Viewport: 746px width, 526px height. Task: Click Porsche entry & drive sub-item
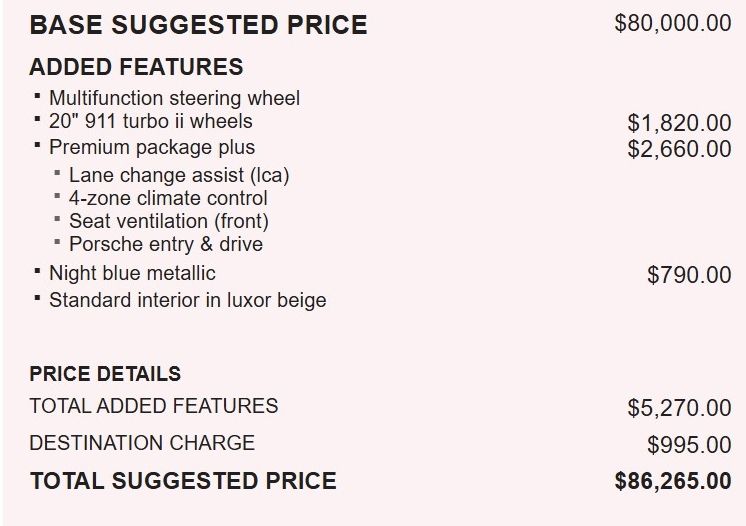165,244
